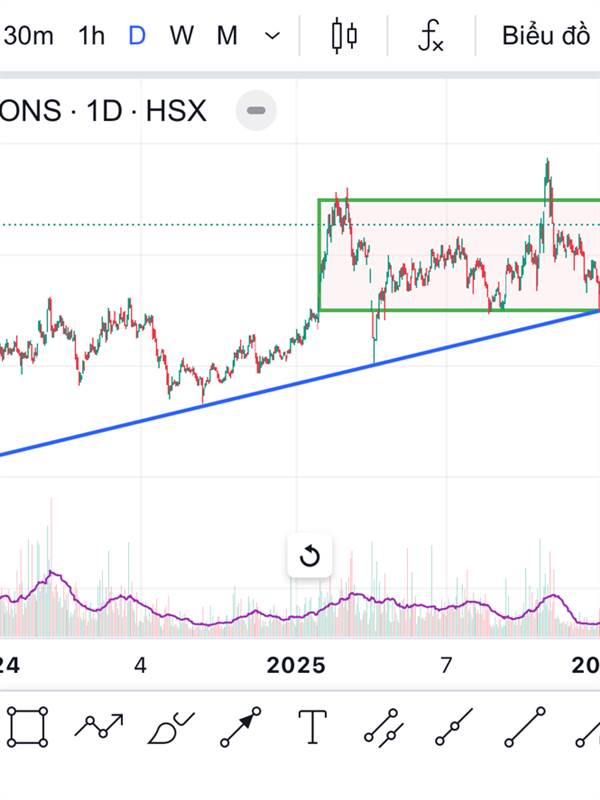Switch to 1h timeframe
The height and width of the screenshot is (800, 600).
coord(91,36)
